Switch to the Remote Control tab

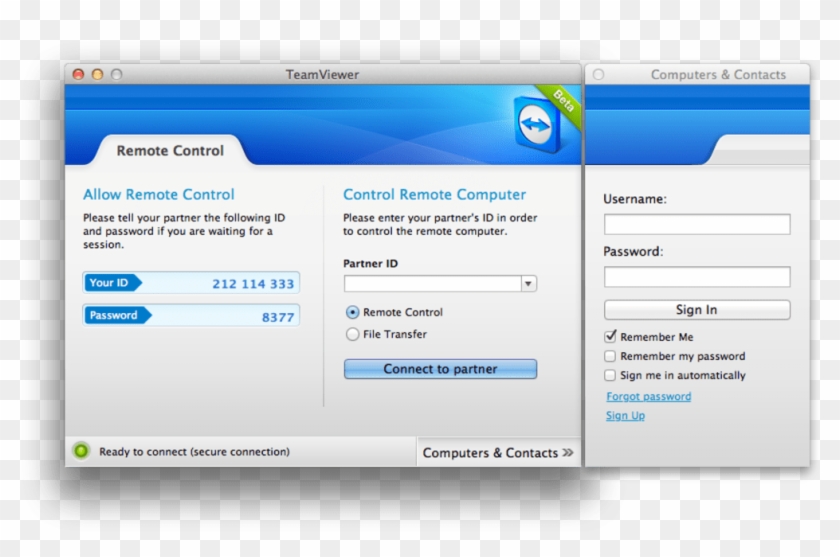(x=170, y=150)
